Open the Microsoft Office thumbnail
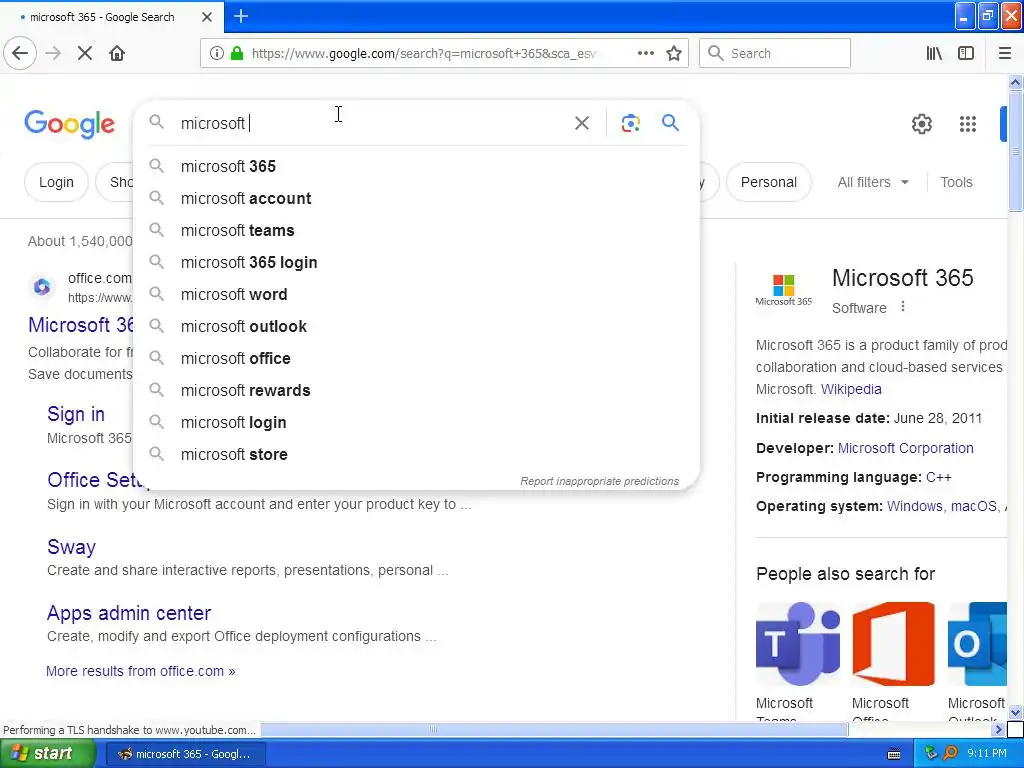1024x768 pixels. [893, 644]
